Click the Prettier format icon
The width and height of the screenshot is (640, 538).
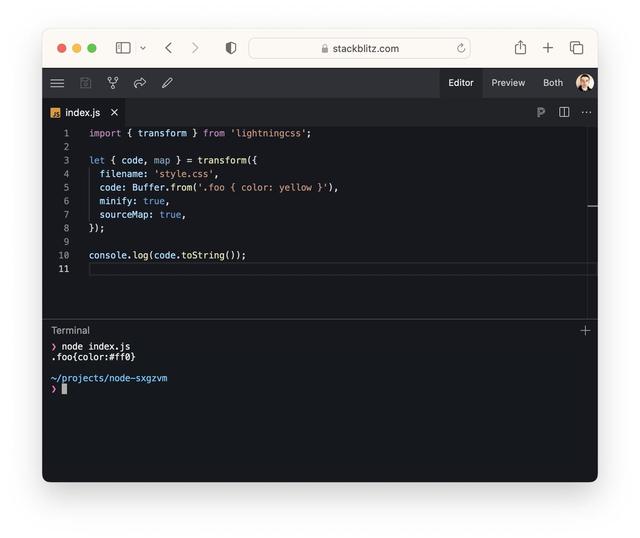[541, 112]
